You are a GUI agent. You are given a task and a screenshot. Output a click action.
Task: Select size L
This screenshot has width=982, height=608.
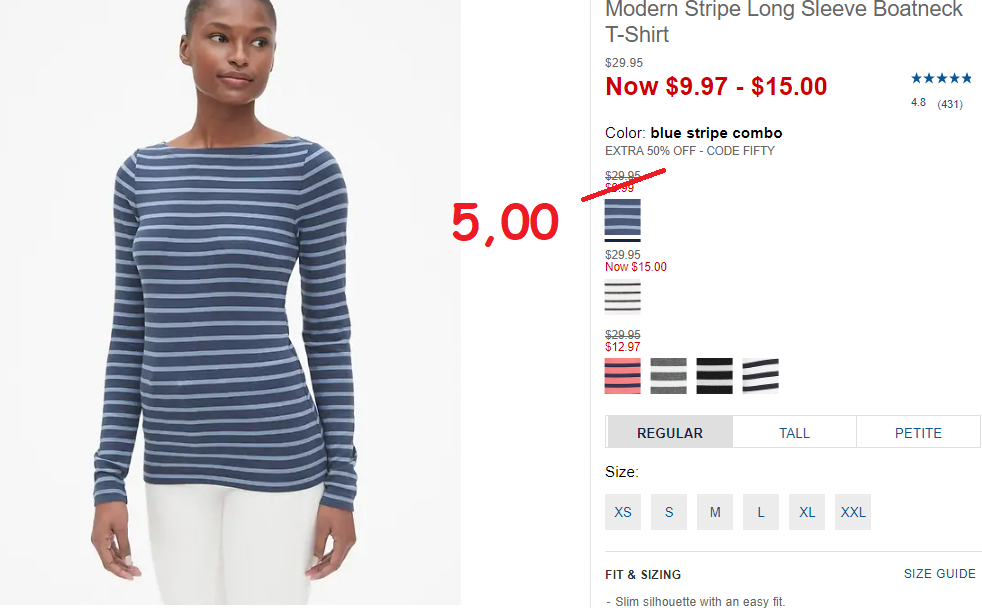point(761,512)
